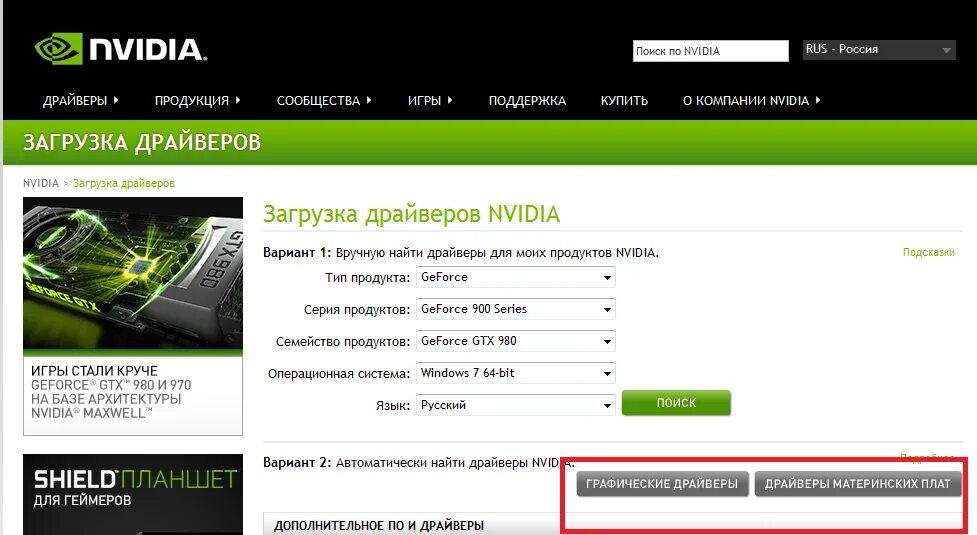This screenshot has width=977, height=535.
Task: Click the NVIDIA breadcrumb link
Action: coord(41,183)
